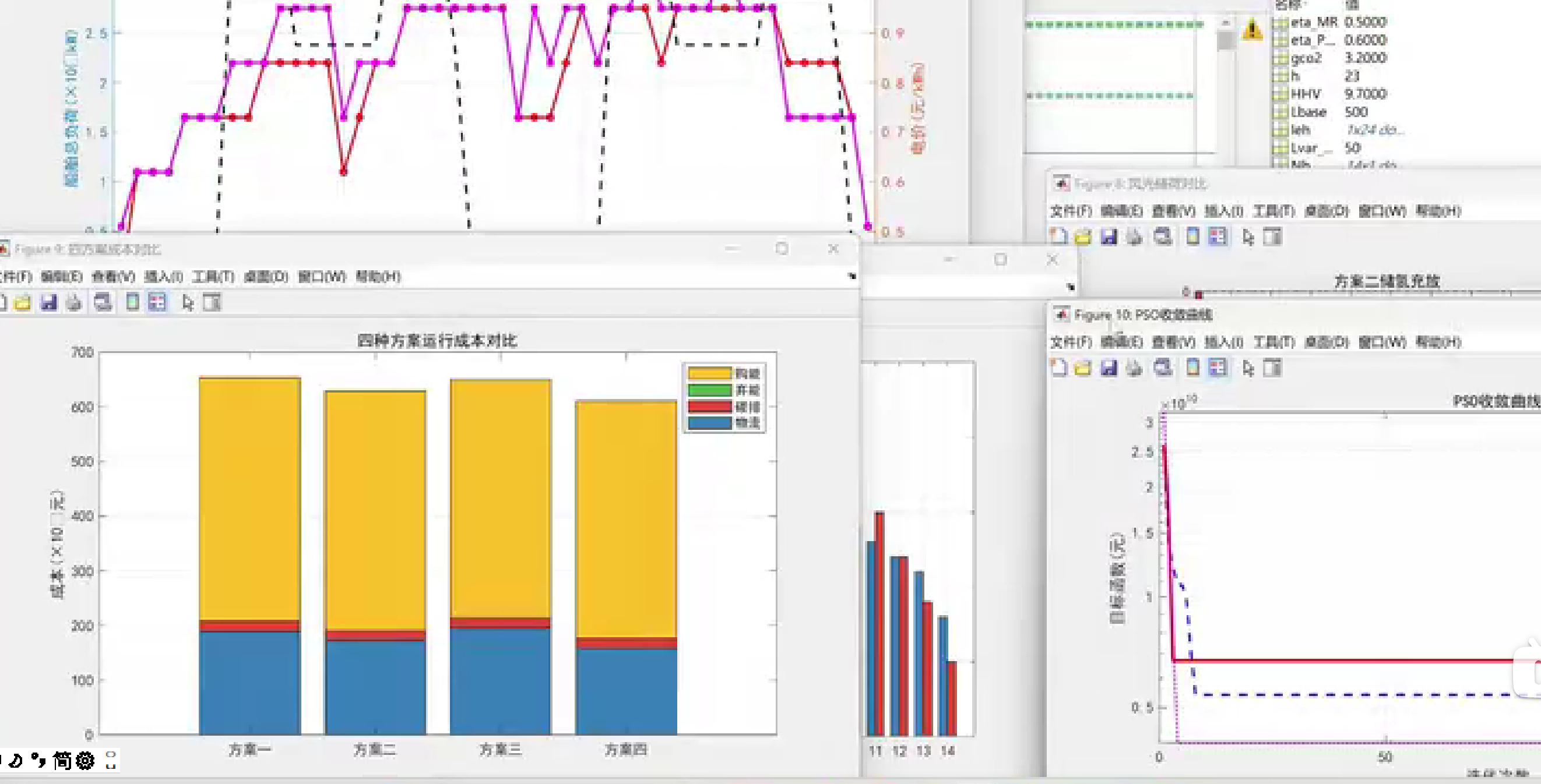Click Open folder icon in Figure 9 toolbar
The image size is (1541, 784).
[23, 303]
